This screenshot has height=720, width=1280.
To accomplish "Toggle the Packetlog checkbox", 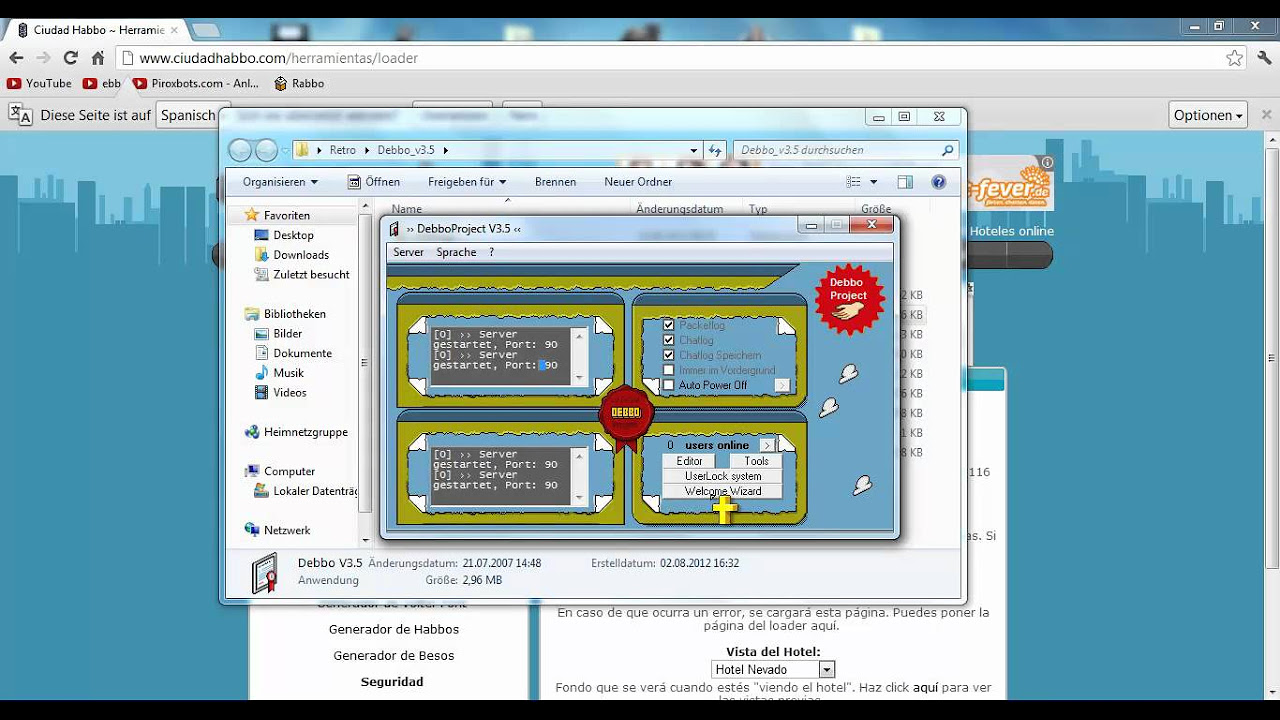I will tap(669, 326).
